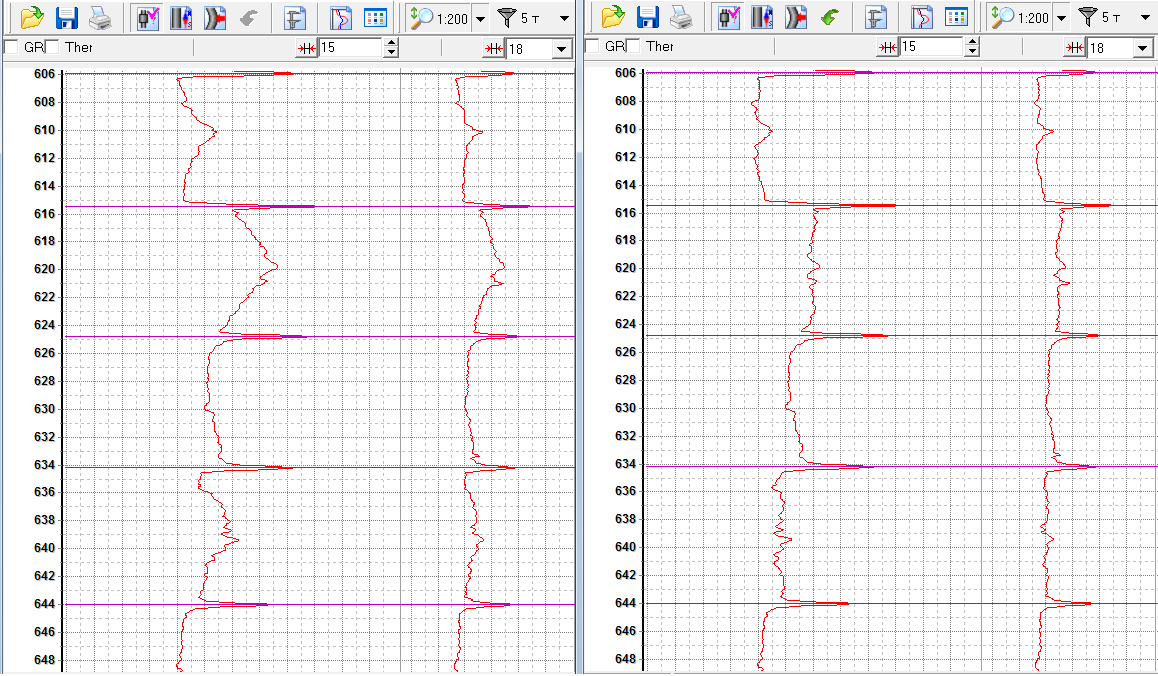The height and width of the screenshot is (676, 1158).
Task: Open a file in the right window
Action: [x=613, y=17]
